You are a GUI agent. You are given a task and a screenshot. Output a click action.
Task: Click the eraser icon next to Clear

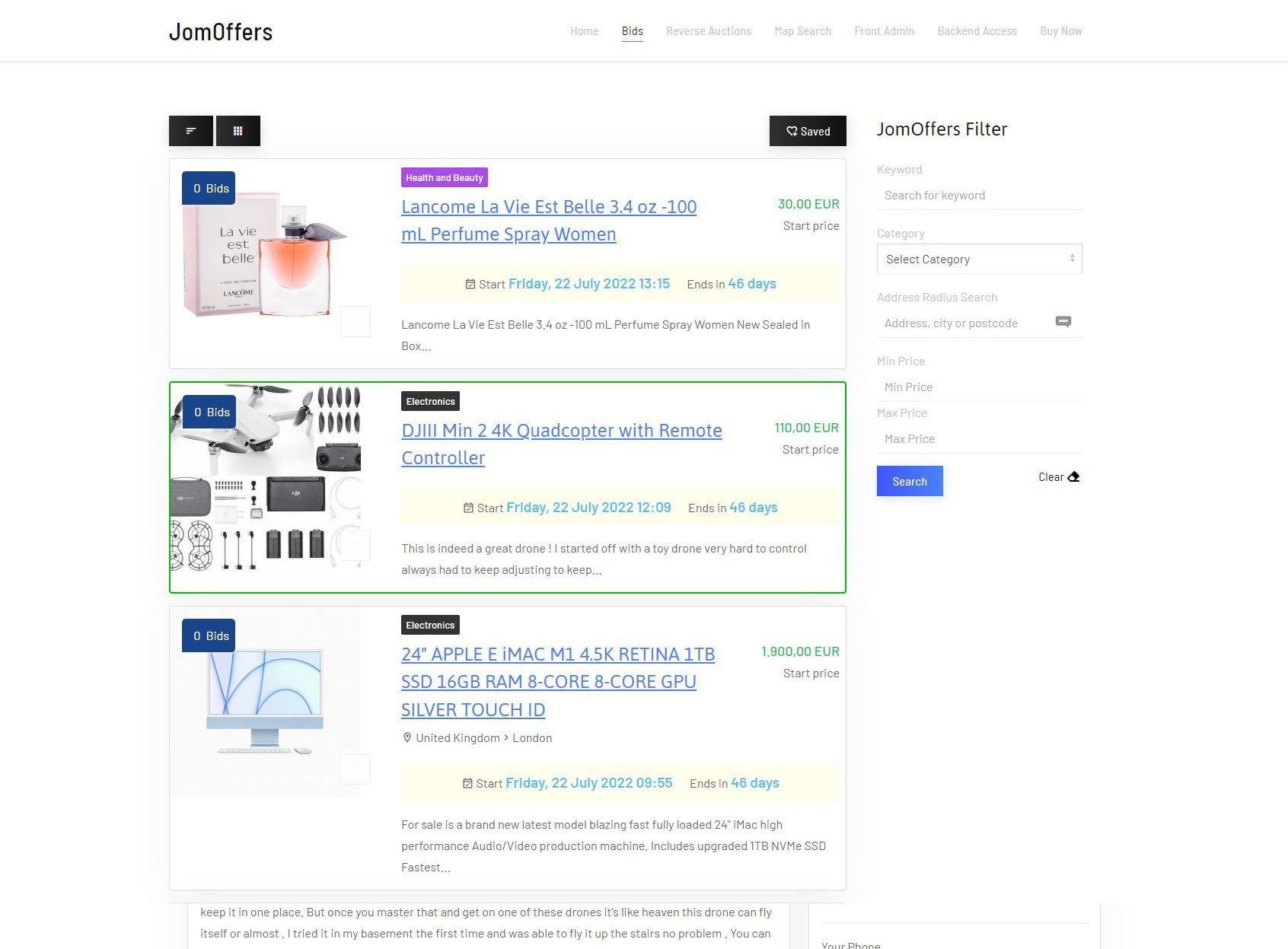point(1073,476)
